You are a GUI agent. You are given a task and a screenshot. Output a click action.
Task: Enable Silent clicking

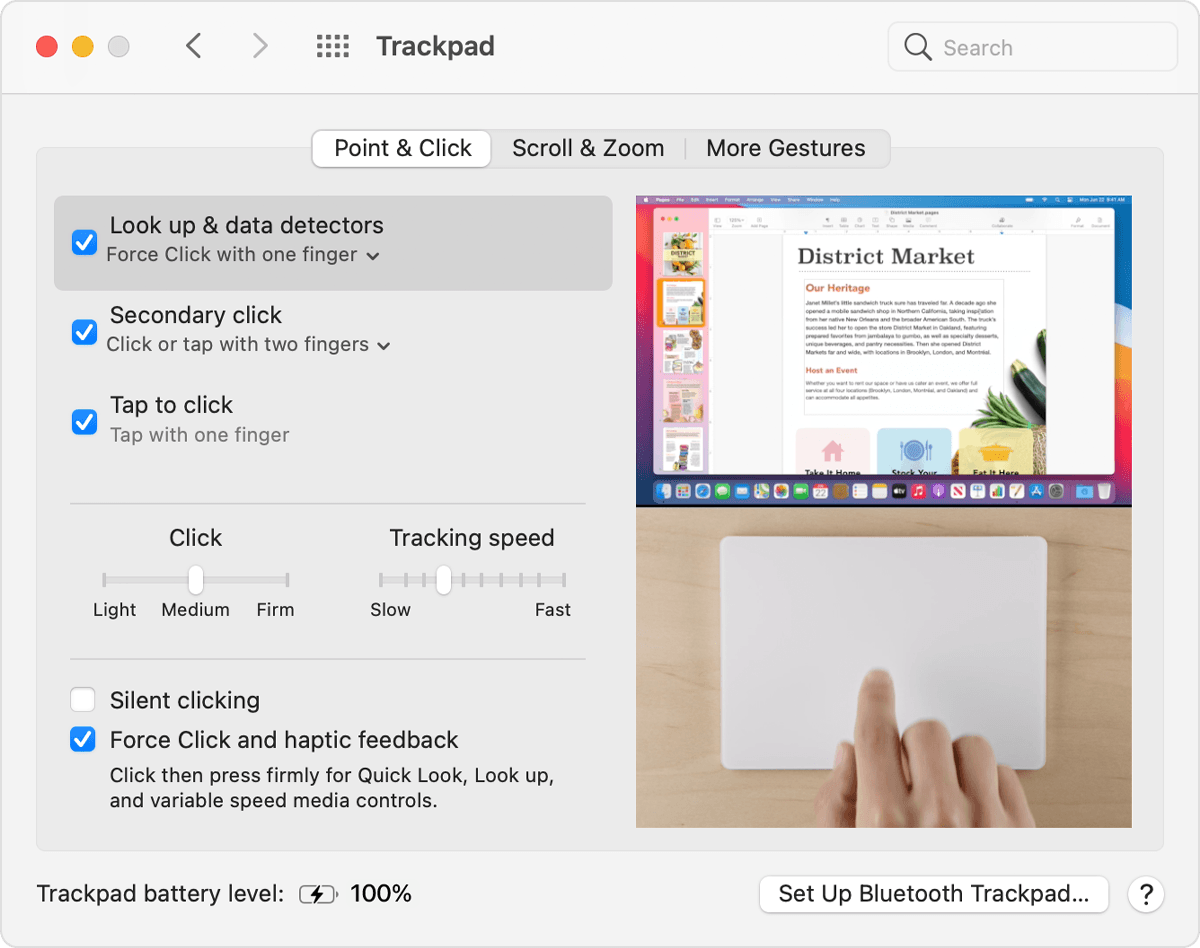click(83, 699)
